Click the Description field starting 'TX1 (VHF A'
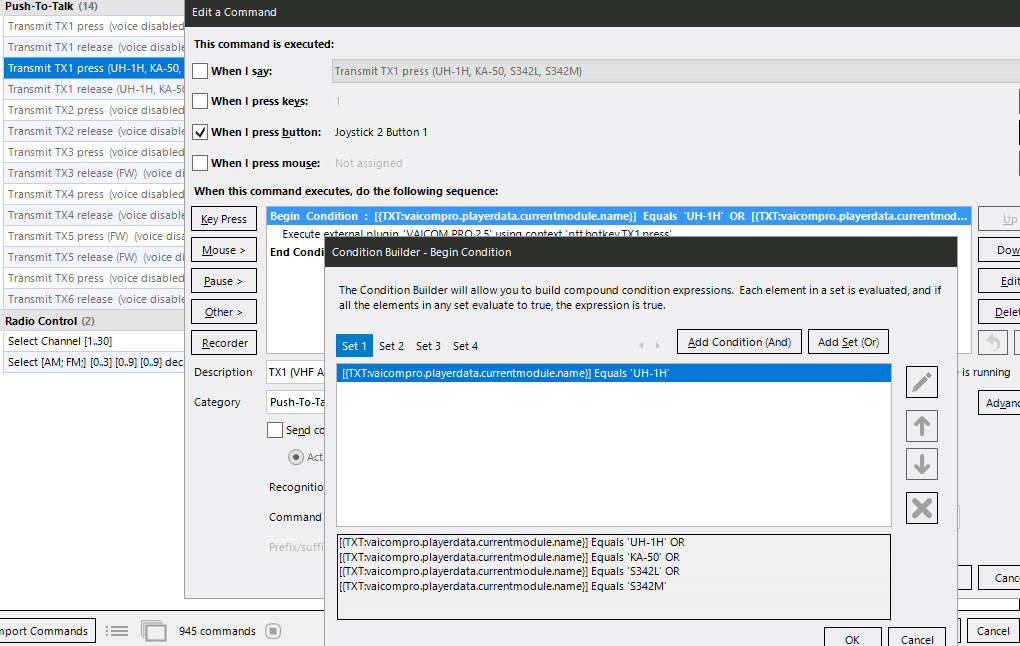This screenshot has width=1020, height=646. tap(295, 372)
